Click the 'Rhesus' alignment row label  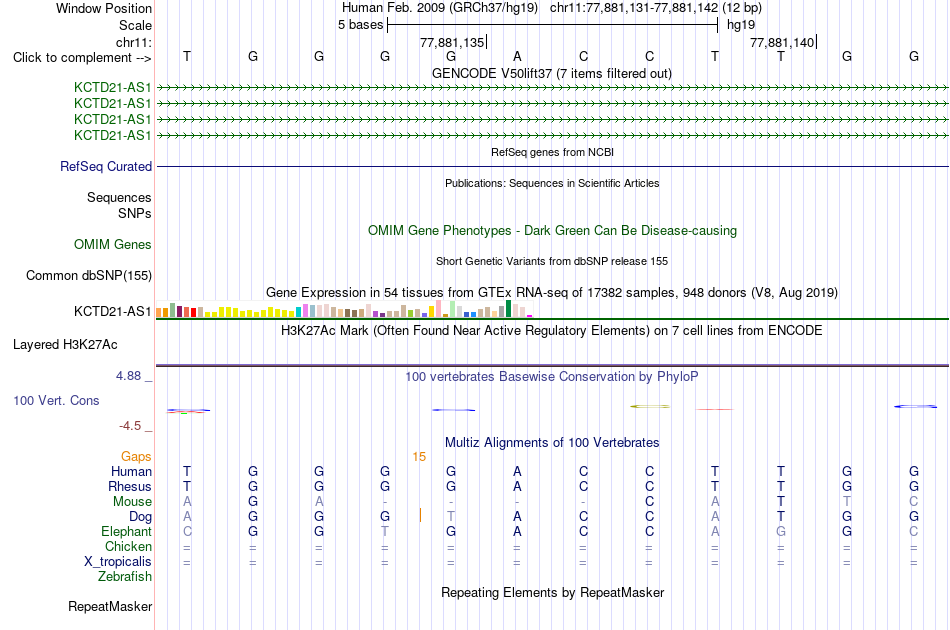[x=130, y=486]
